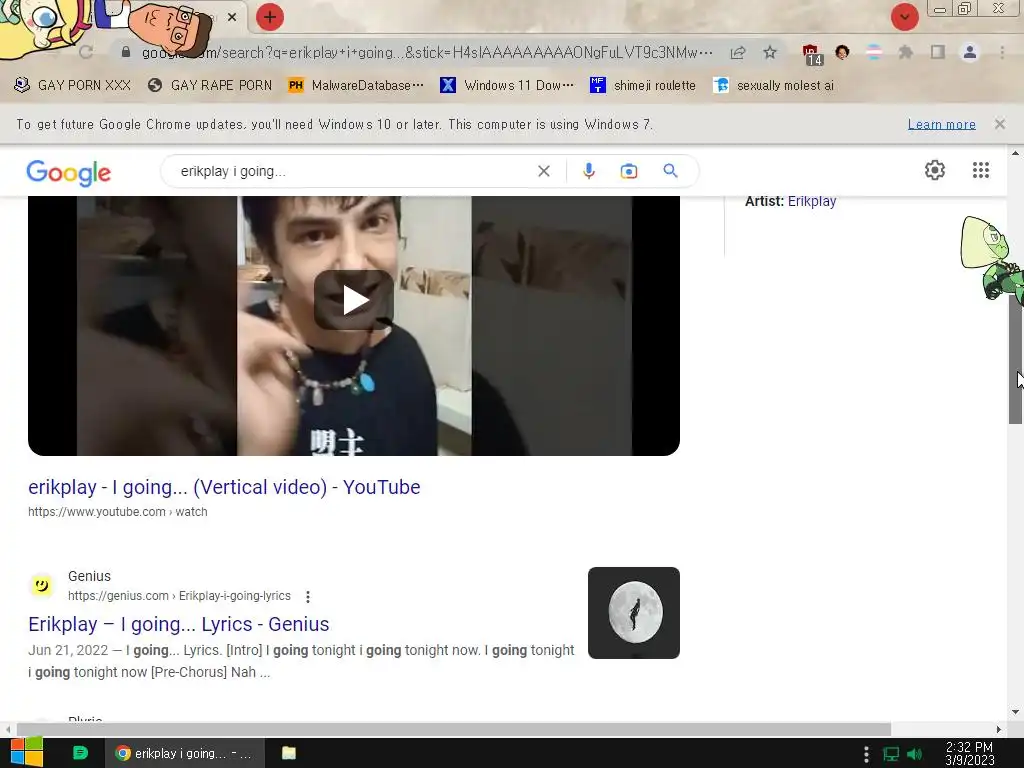Go to Google home via the logo
Screen dimensions: 1024x768
[x=69, y=172]
